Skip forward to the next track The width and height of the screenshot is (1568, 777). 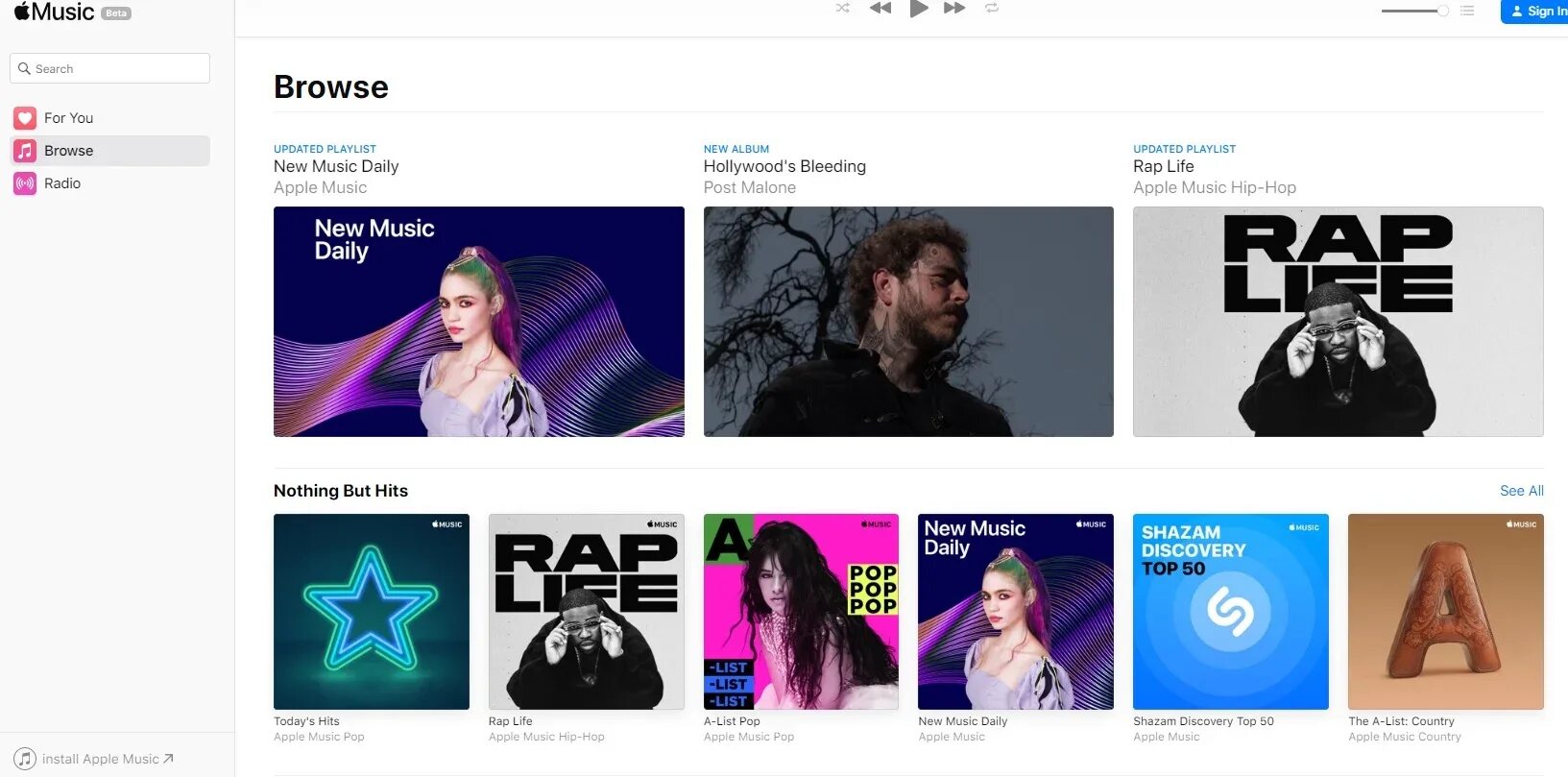click(x=954, y=8)
